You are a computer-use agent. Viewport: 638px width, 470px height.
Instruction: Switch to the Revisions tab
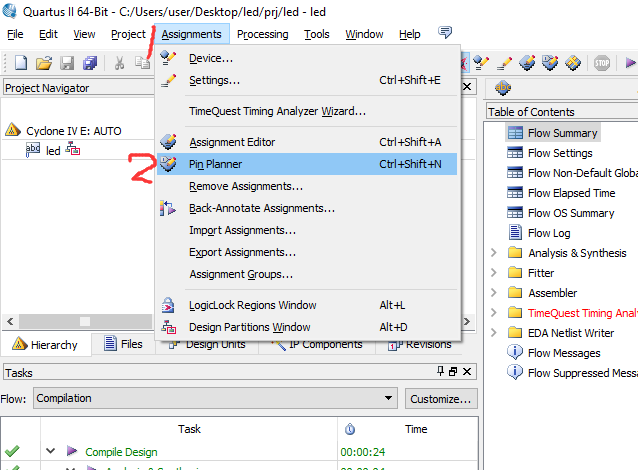pos(421,345)
